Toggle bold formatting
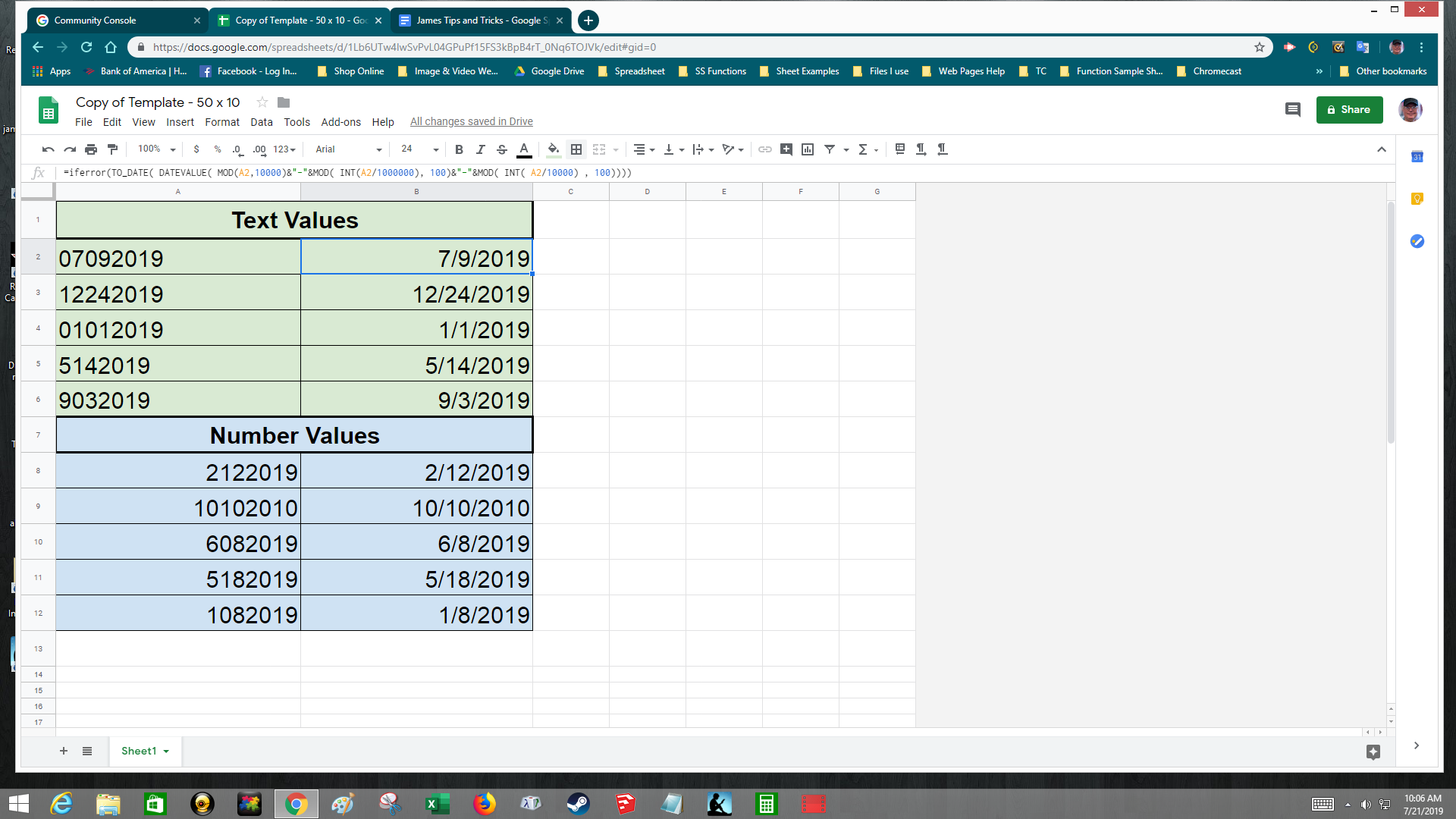The height and width of the screenshot is (819, 1456). [x=459, y=149]
